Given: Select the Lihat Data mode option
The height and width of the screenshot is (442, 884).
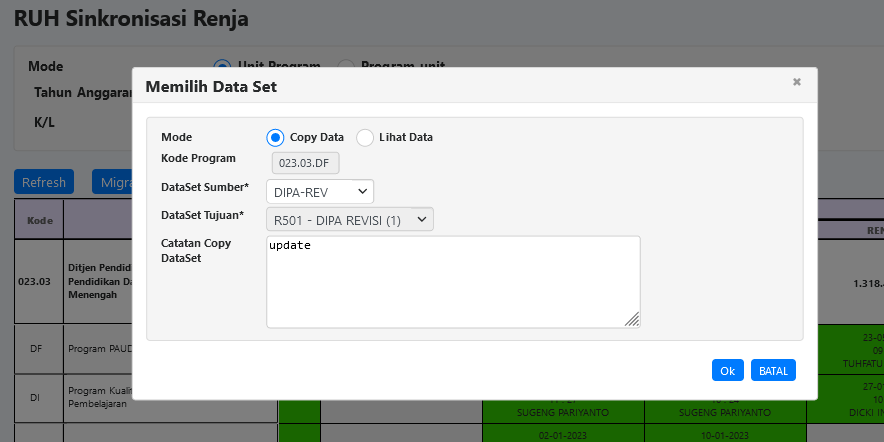Looking at the screenshot, I should 365,137.
